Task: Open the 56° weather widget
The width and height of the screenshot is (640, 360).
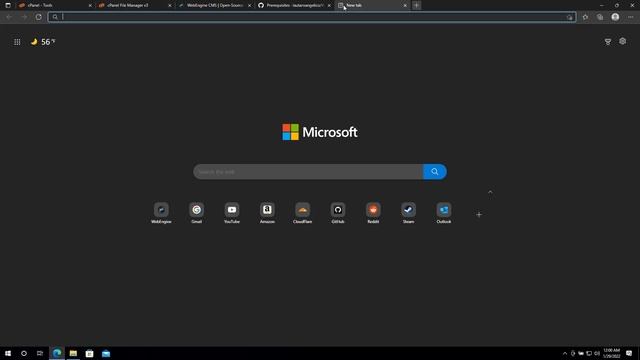Action: click(43, 42)
